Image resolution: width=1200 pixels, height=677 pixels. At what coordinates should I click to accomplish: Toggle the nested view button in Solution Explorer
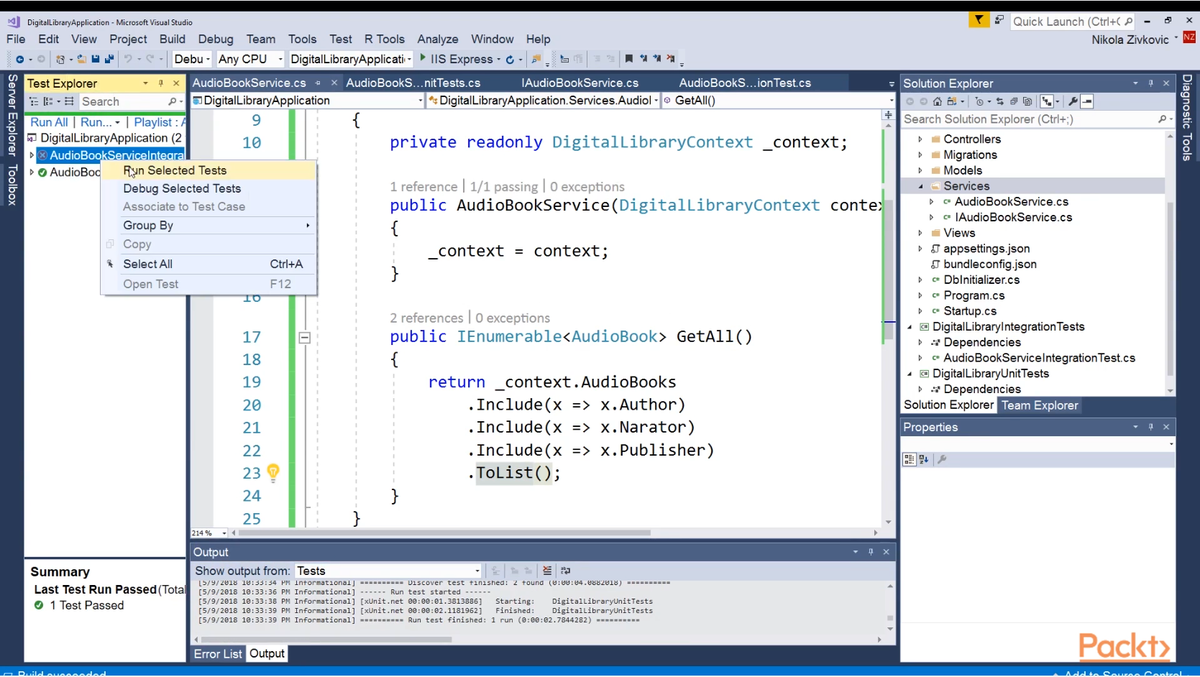(x=1047, y=101)
